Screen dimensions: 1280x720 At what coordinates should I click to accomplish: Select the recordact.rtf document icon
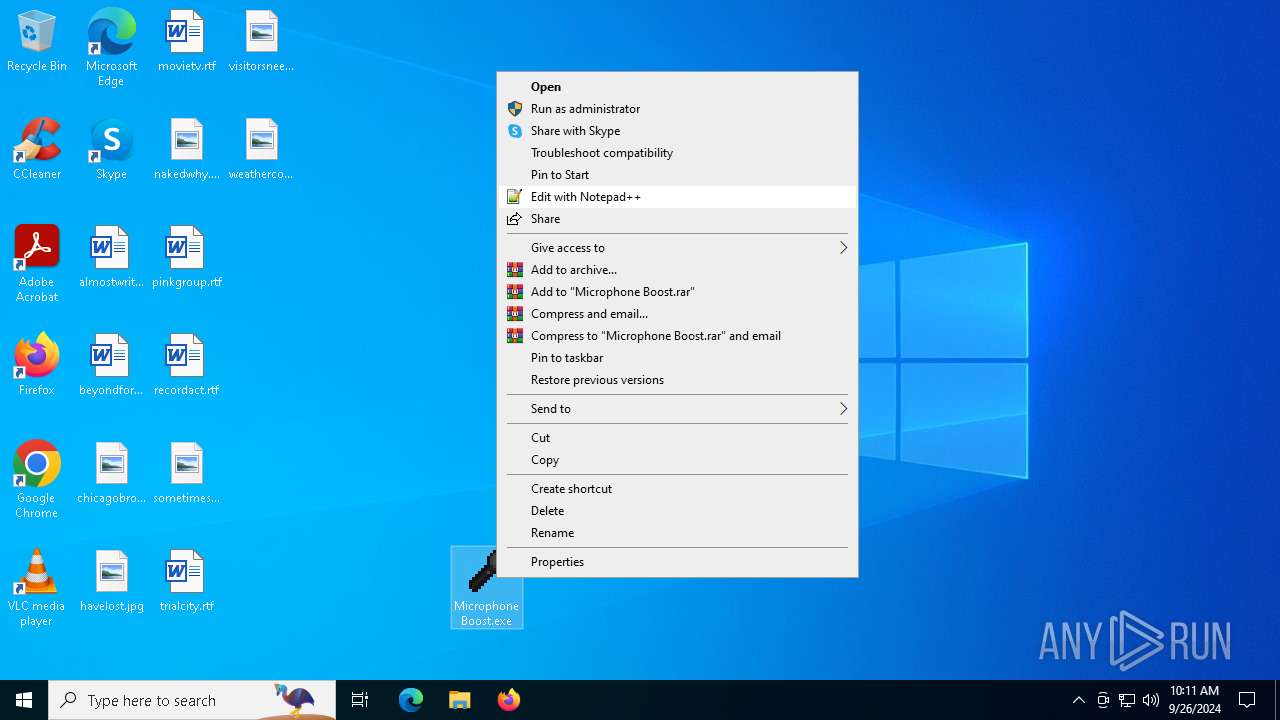click(x=186, y=366)
